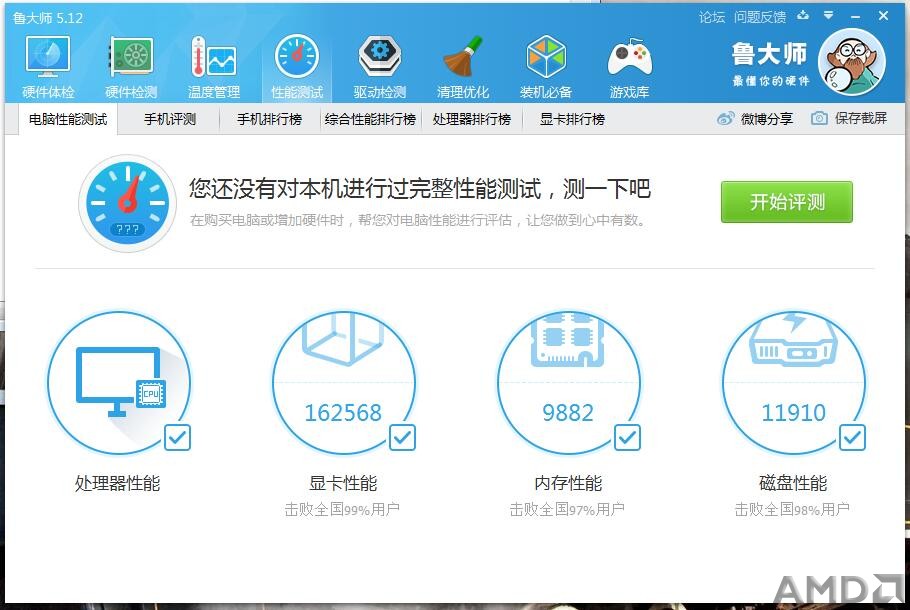Click 微博分享 share link

(x=755, y=118)
